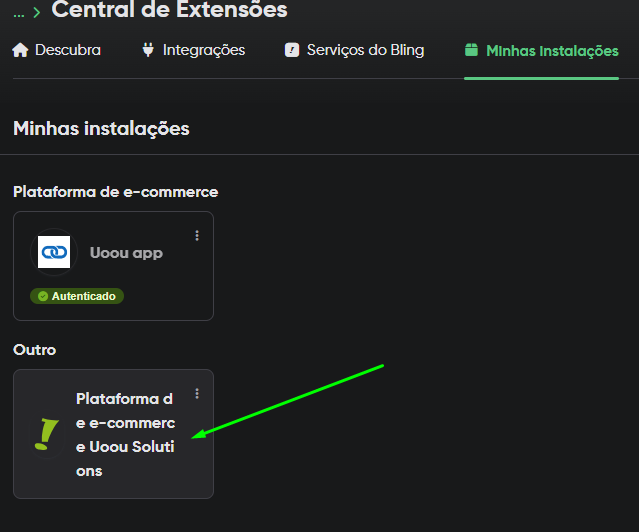Click the Central de Extensões page title
The width and height of the screenshot is (639, 532).
click(x=170, y=10)
